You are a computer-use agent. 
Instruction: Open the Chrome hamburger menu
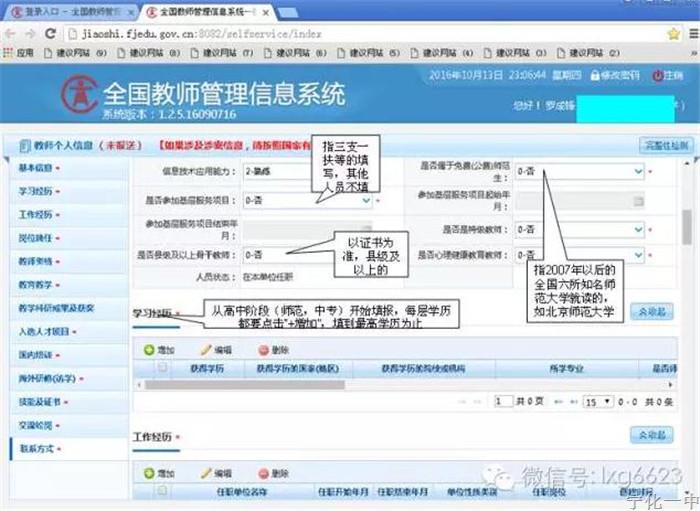[x=694, y=34]
